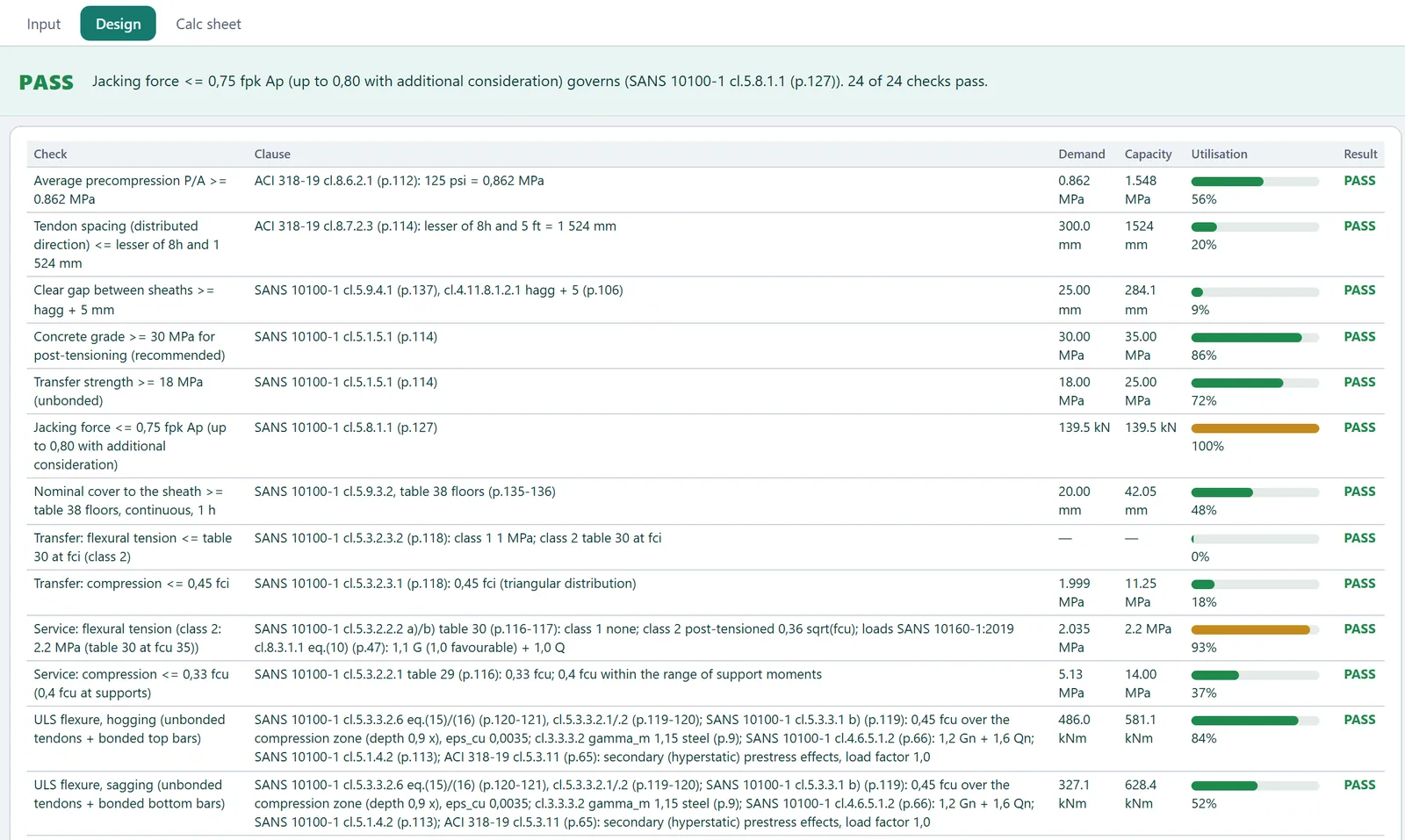Click Service: compression <= 0,33 fcu check
1405x840 pixels.
click(131, 684)
